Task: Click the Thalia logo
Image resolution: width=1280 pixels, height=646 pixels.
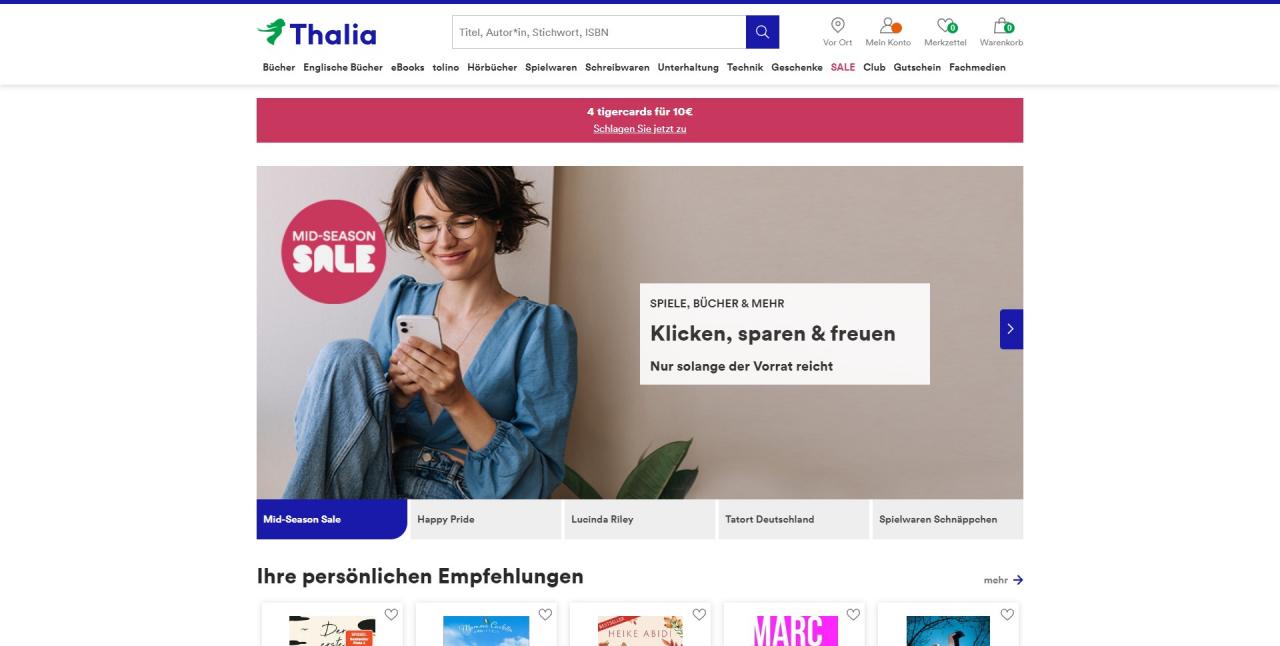Action: 317,33
